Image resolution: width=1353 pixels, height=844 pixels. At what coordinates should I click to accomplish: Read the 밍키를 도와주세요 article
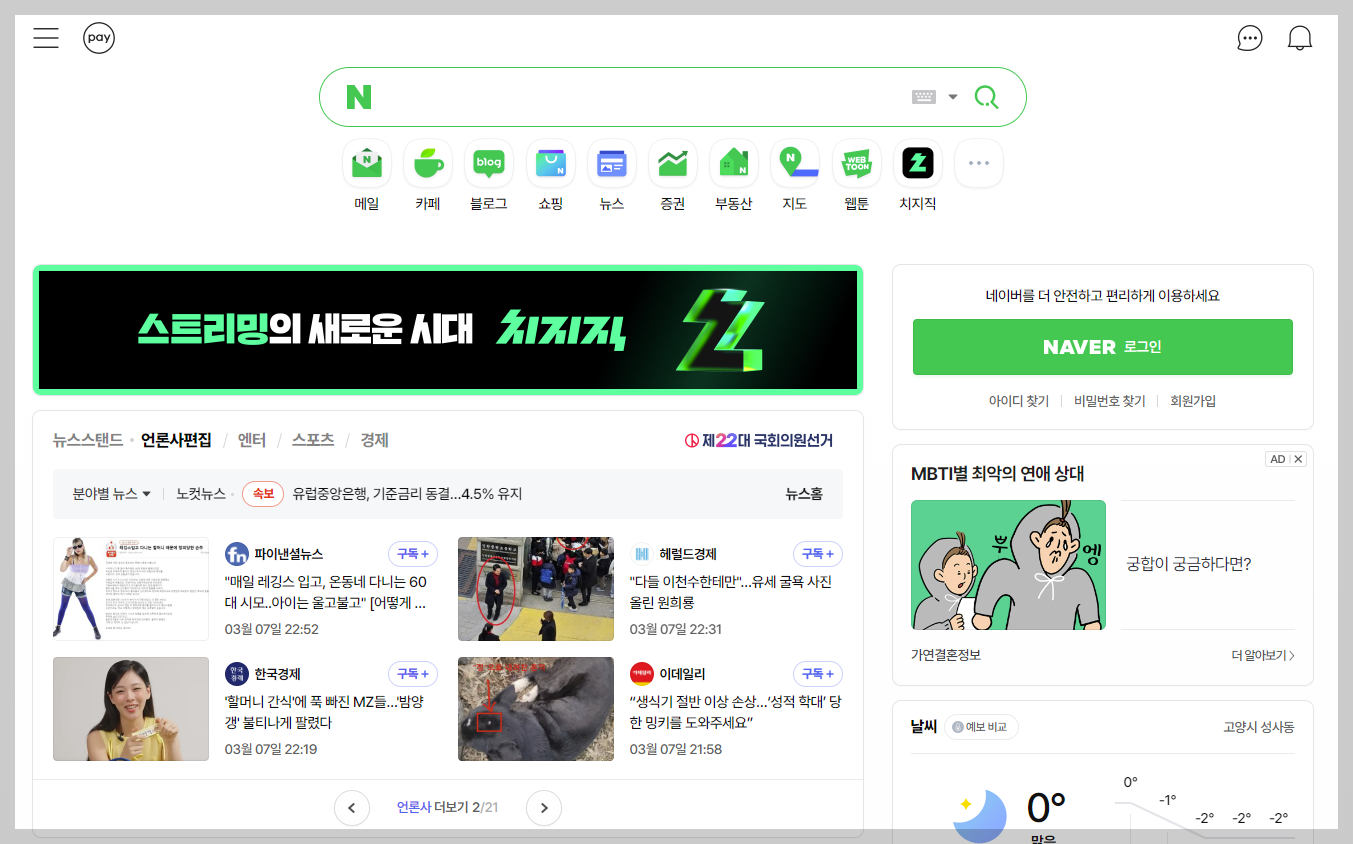click(x=736, y=712)
